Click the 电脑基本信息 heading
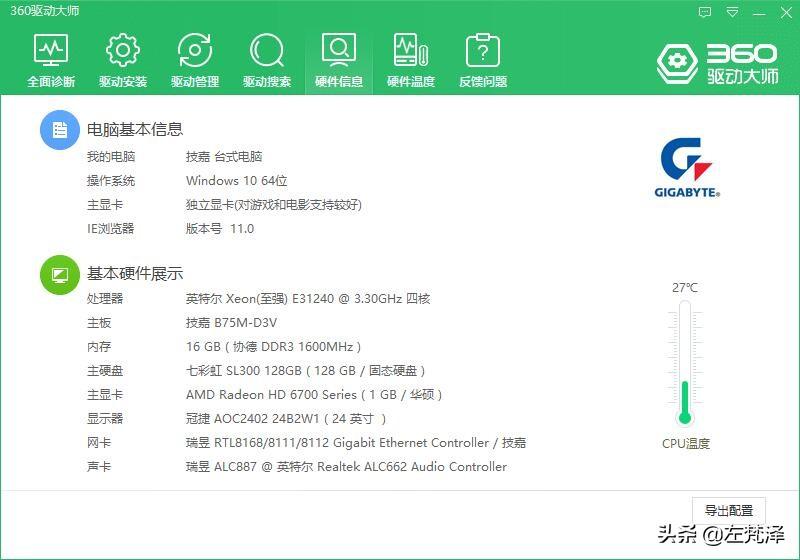Viewport: 800px width, 560px height. tap(135, 130)
